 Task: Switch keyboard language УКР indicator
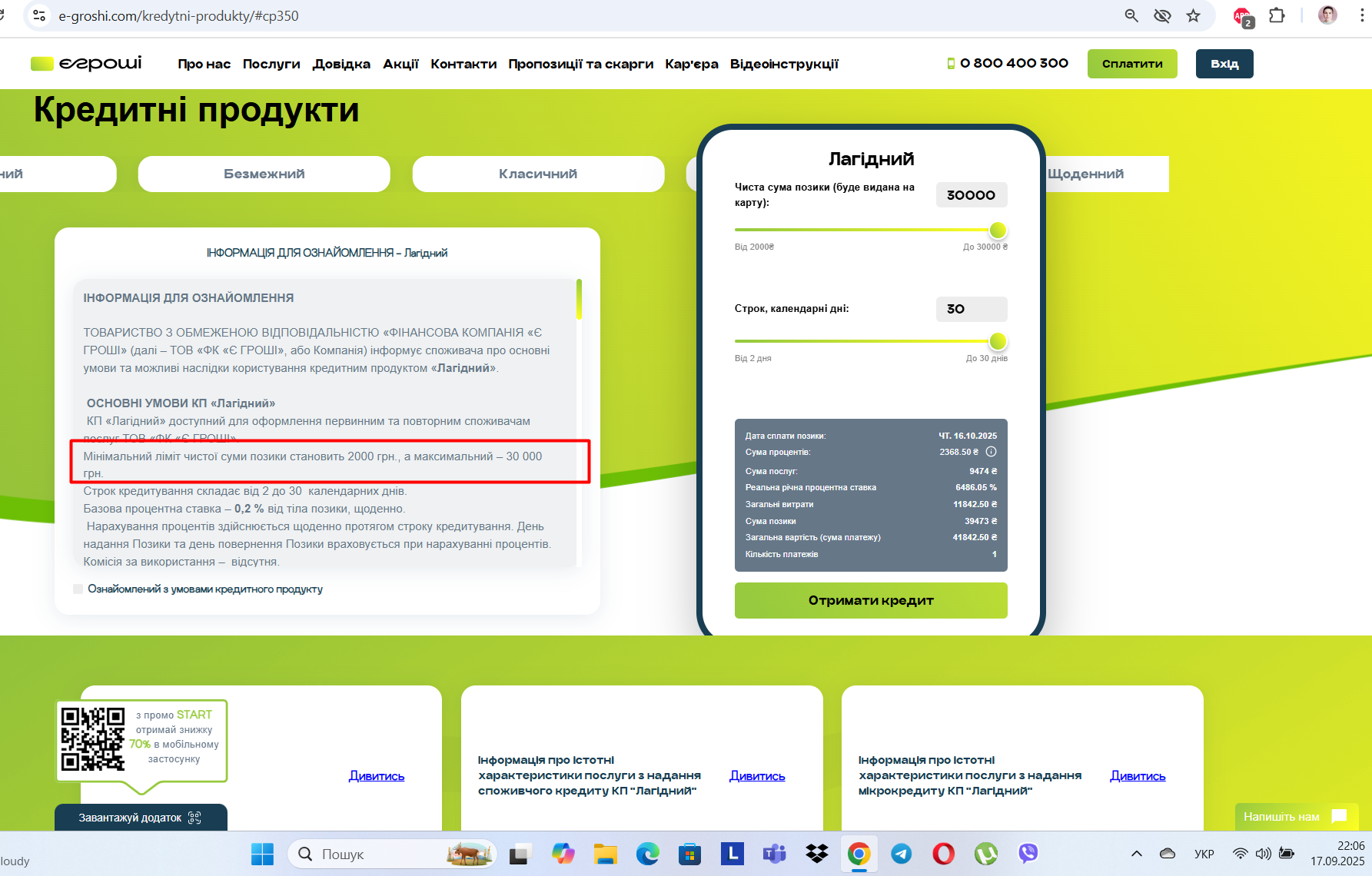(1204, 854)
